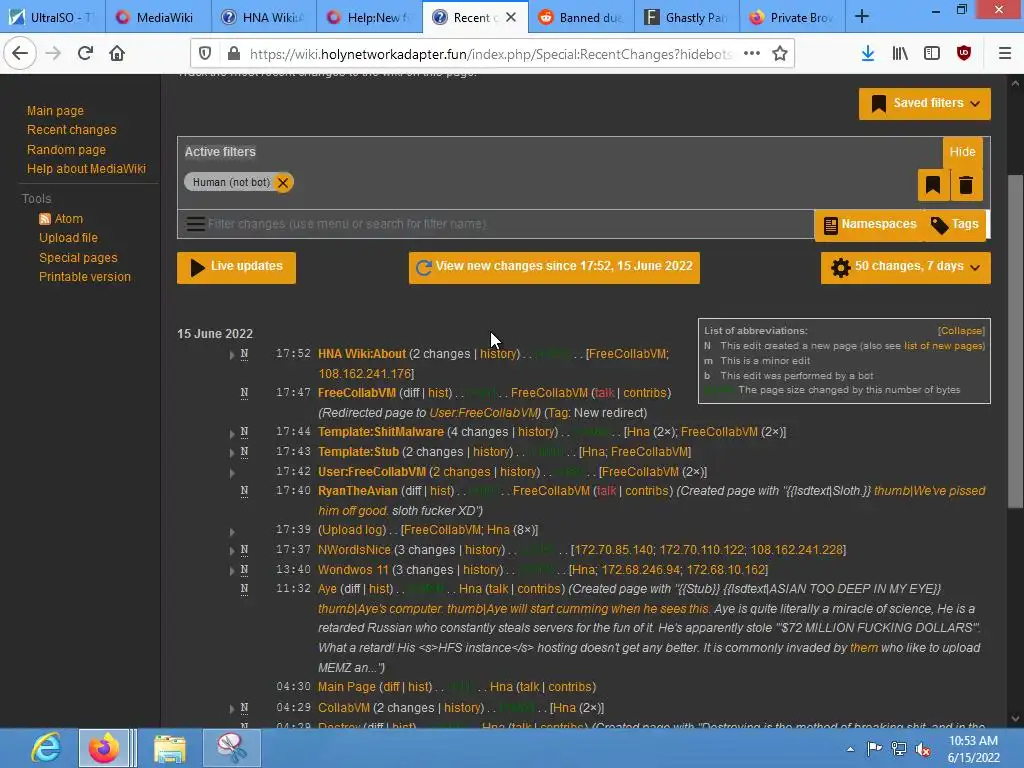Remove the Human (not bot) filter

tap(283, 182)
